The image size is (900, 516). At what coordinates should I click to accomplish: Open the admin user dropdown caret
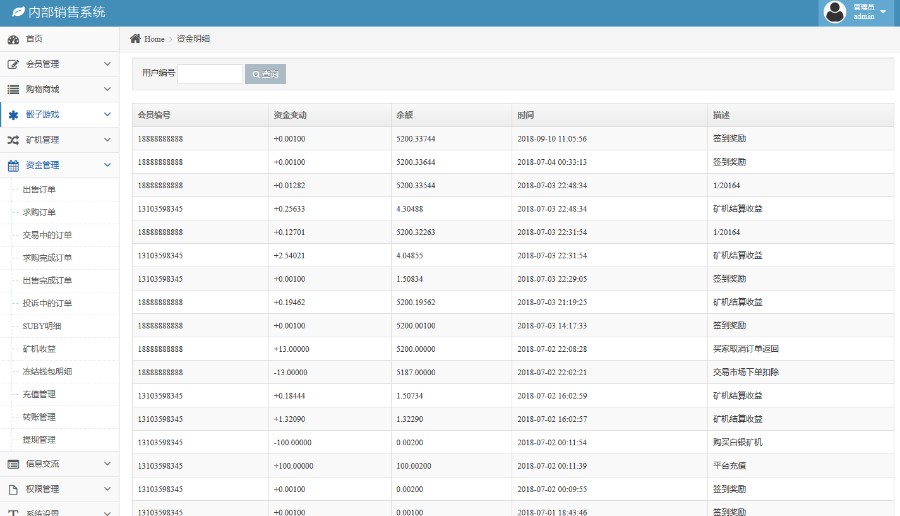[x=883, y=12]
